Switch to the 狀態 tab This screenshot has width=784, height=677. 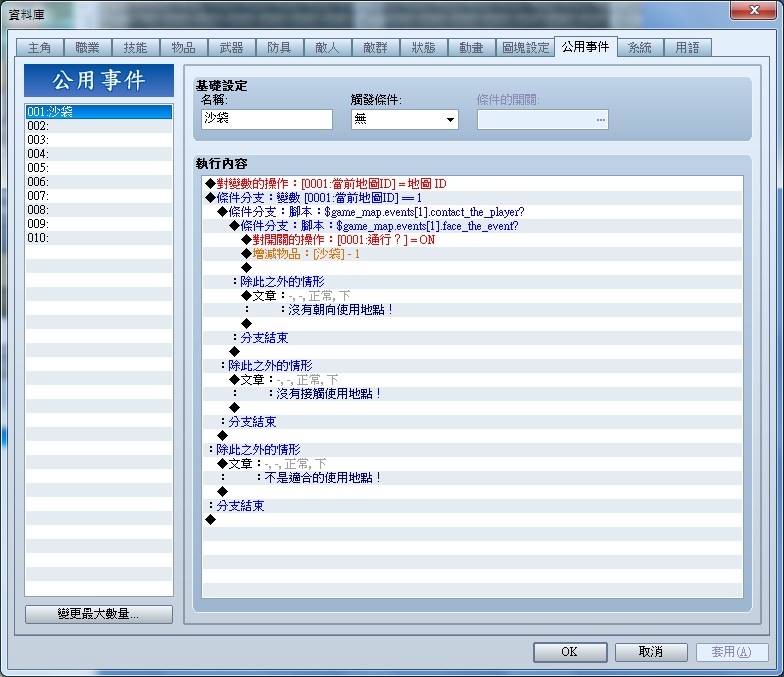coord(424,48)
